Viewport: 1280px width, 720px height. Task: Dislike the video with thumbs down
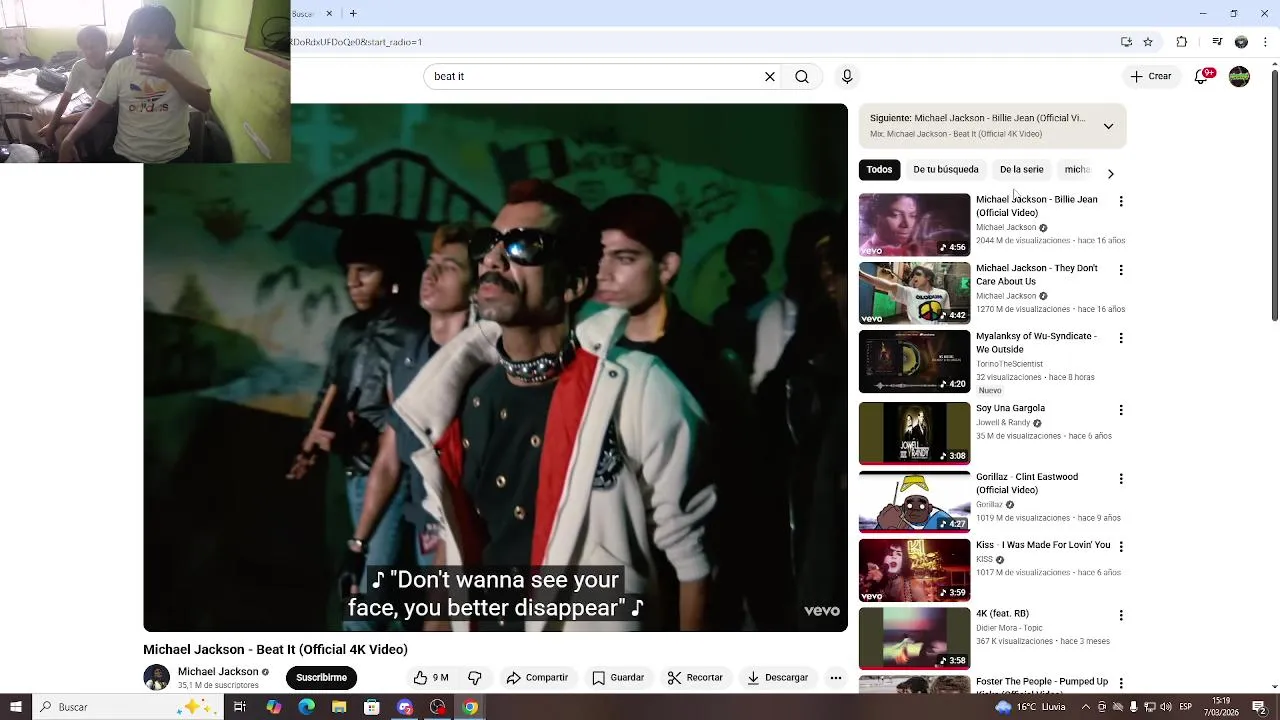476,677
